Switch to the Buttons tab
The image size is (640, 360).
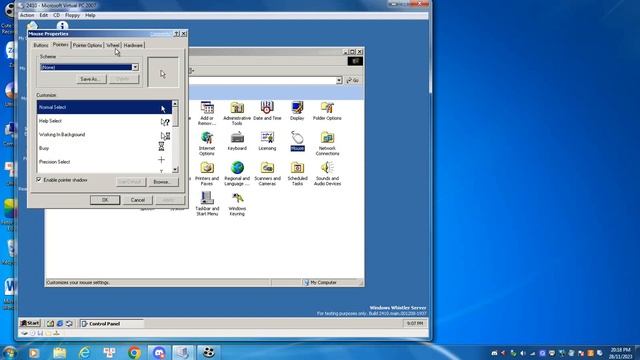40,45
